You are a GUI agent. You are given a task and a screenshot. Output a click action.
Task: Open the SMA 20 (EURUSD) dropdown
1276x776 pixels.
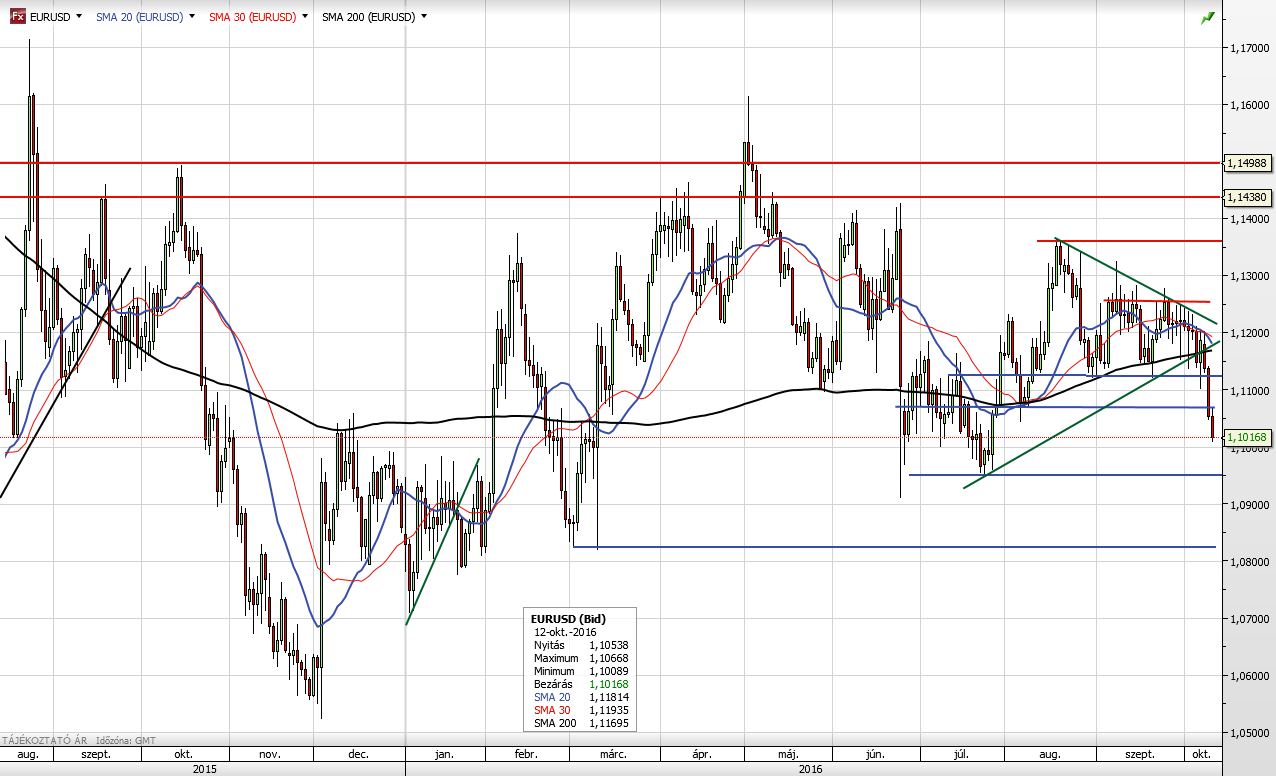pos(191,17)
